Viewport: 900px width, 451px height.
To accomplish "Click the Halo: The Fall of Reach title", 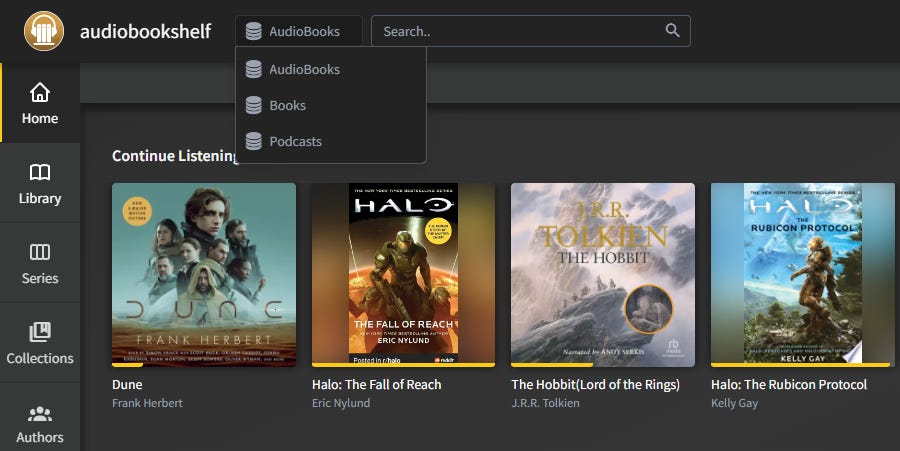I will 377,384.
